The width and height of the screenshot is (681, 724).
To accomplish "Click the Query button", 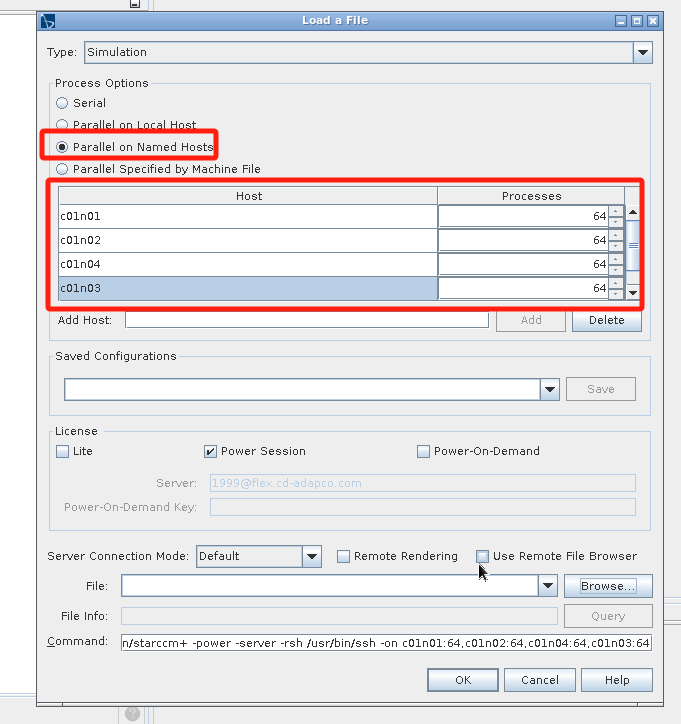I will pos(608,616).
